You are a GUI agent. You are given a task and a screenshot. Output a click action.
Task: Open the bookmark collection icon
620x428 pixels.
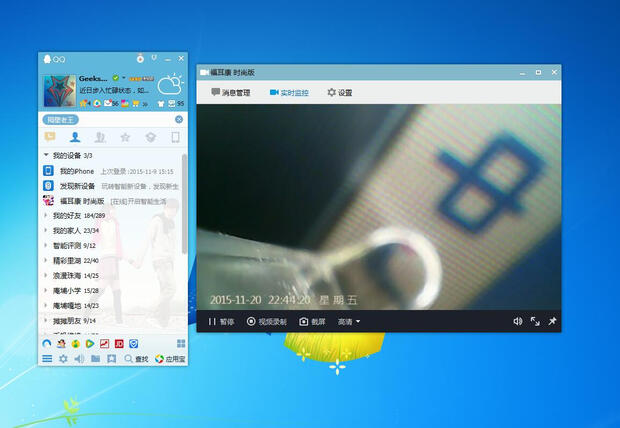pos(112,359)
